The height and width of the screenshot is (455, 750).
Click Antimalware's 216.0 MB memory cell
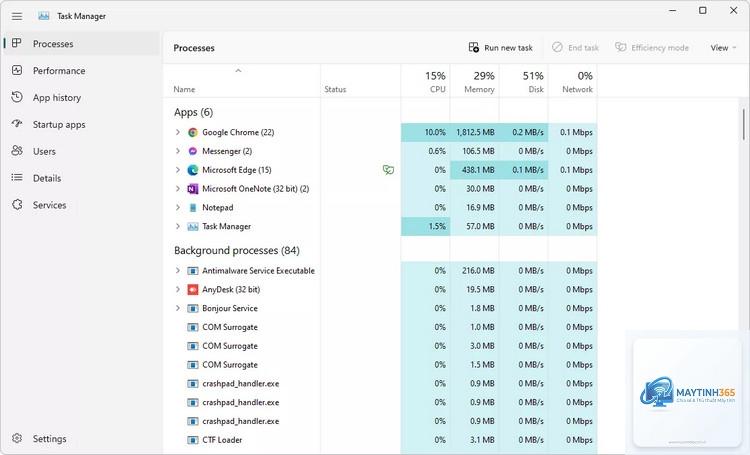pyautogui.click(x=474, y=271)
